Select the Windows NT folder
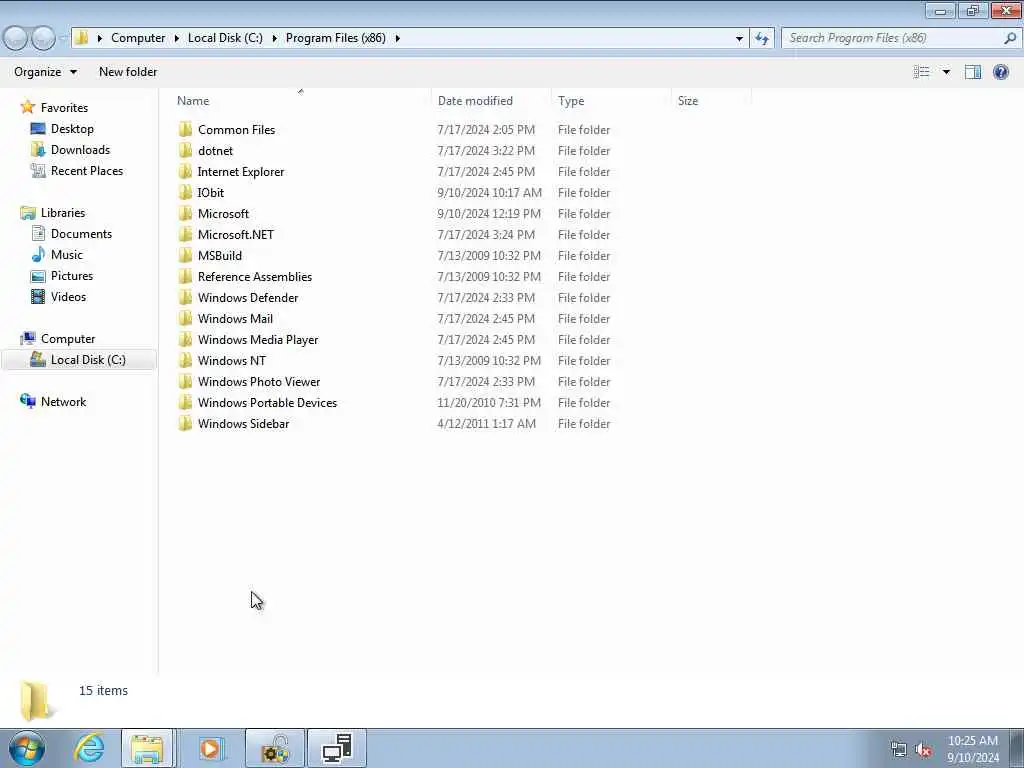The height and width of the screenshot is (768, 1024). point(232,360)
